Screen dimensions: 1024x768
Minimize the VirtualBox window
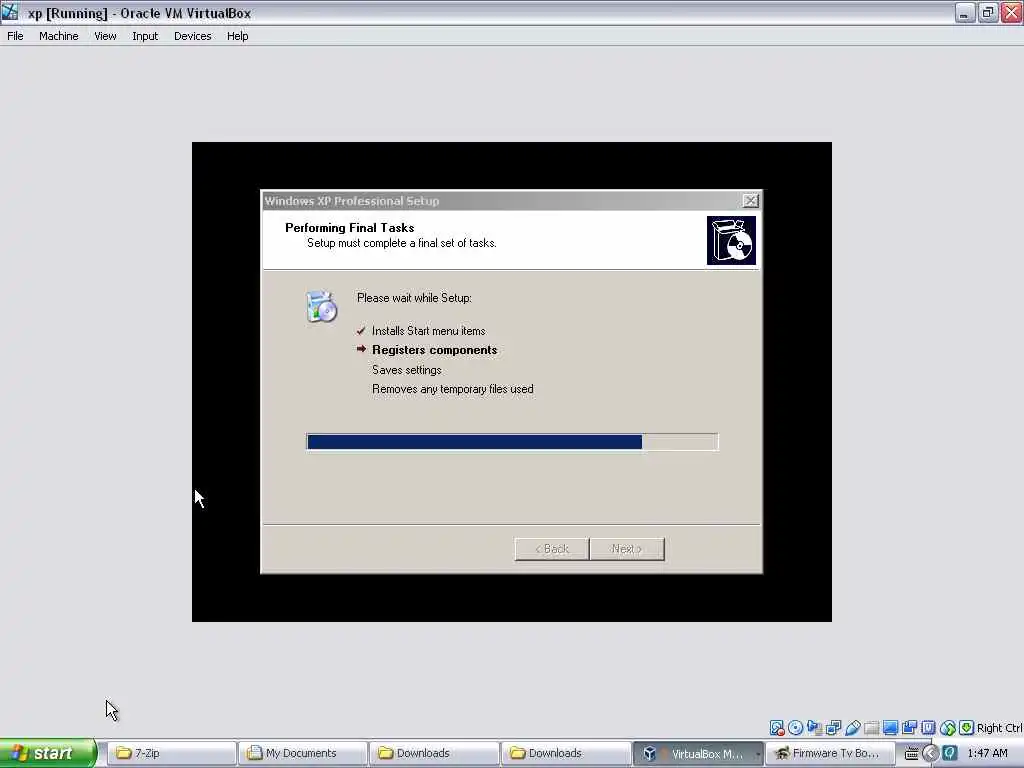964,12
